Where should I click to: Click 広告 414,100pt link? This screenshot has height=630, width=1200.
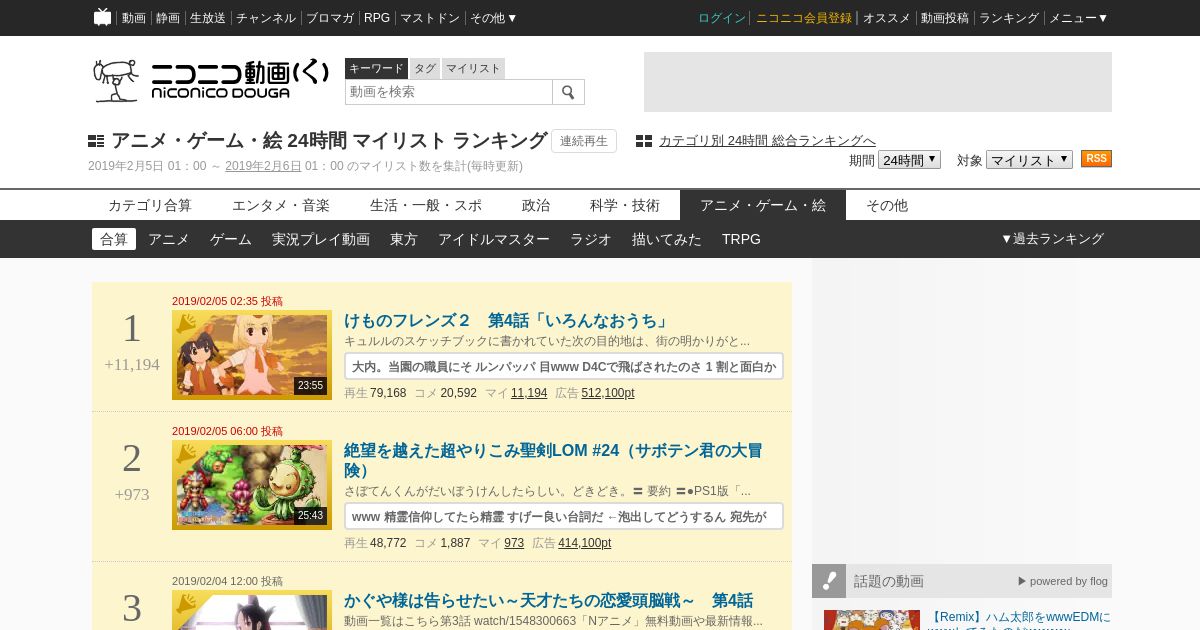click(585, 543)
